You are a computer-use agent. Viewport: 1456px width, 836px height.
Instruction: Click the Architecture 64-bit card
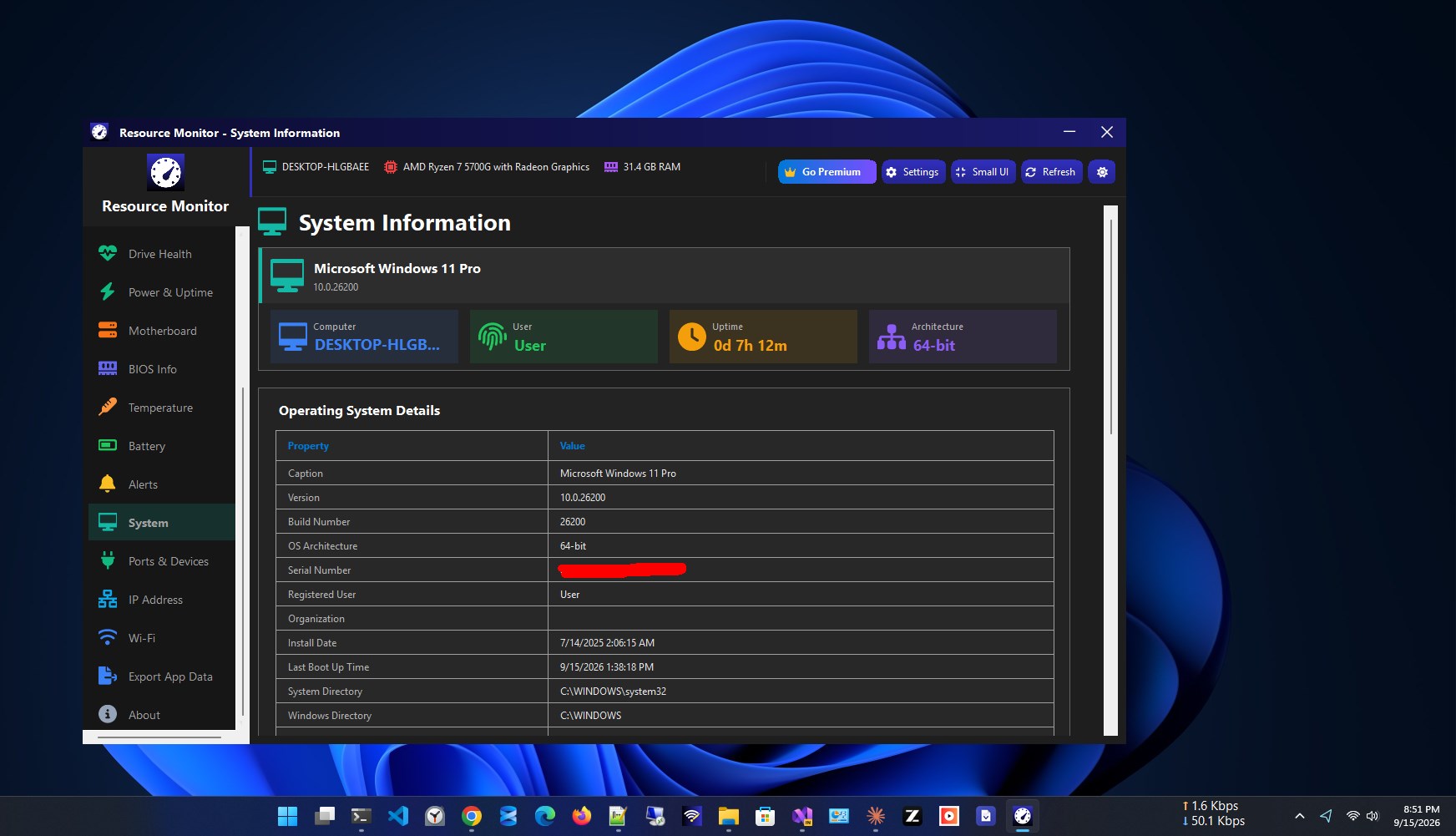pos(963,337)
